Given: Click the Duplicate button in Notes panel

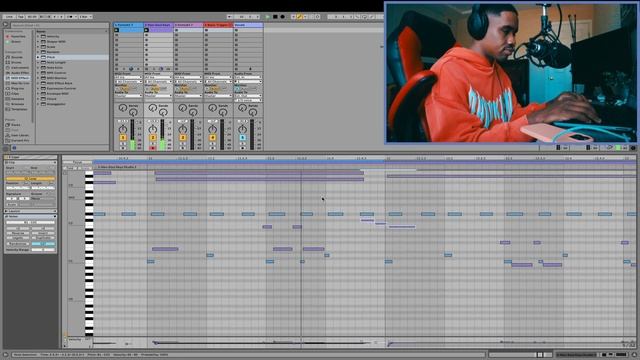Looking at the screenshot, I should 43,238.
